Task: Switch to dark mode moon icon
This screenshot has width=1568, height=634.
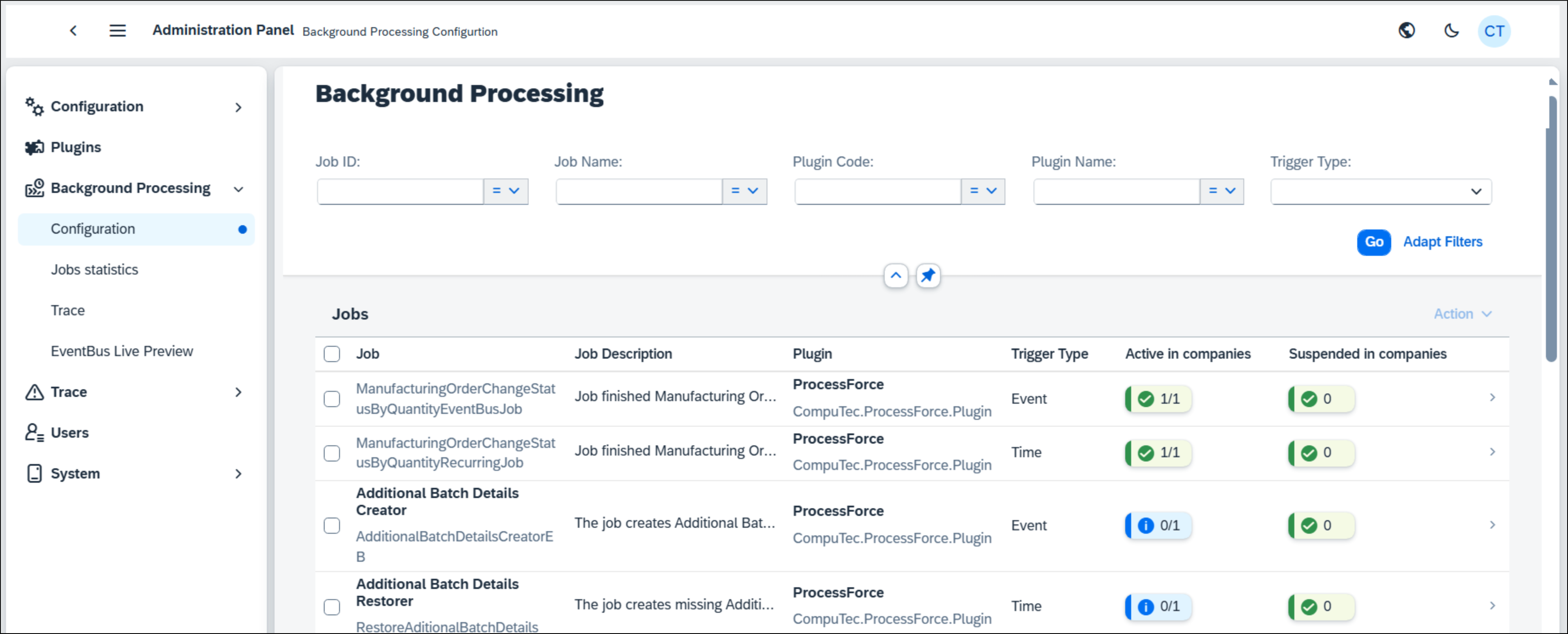Action: point(1452,31)
